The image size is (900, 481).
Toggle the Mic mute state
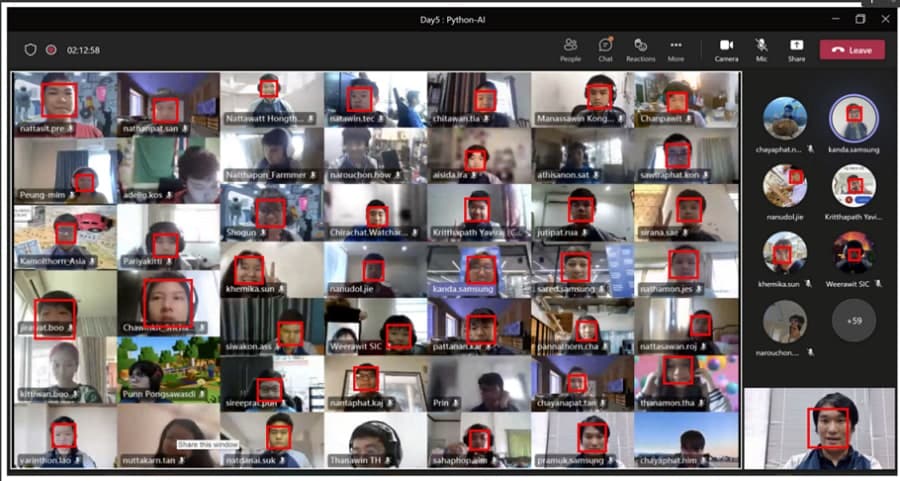tap(761, 49)
